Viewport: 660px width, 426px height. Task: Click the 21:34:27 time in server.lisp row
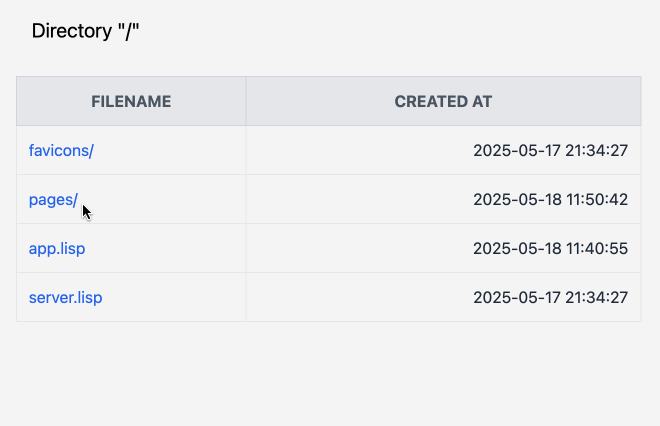point(596,298)
